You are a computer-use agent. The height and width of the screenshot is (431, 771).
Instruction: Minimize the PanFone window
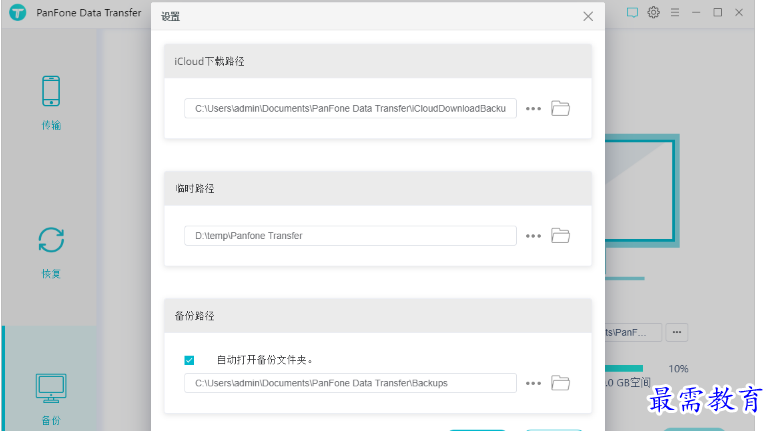(696, 12)
